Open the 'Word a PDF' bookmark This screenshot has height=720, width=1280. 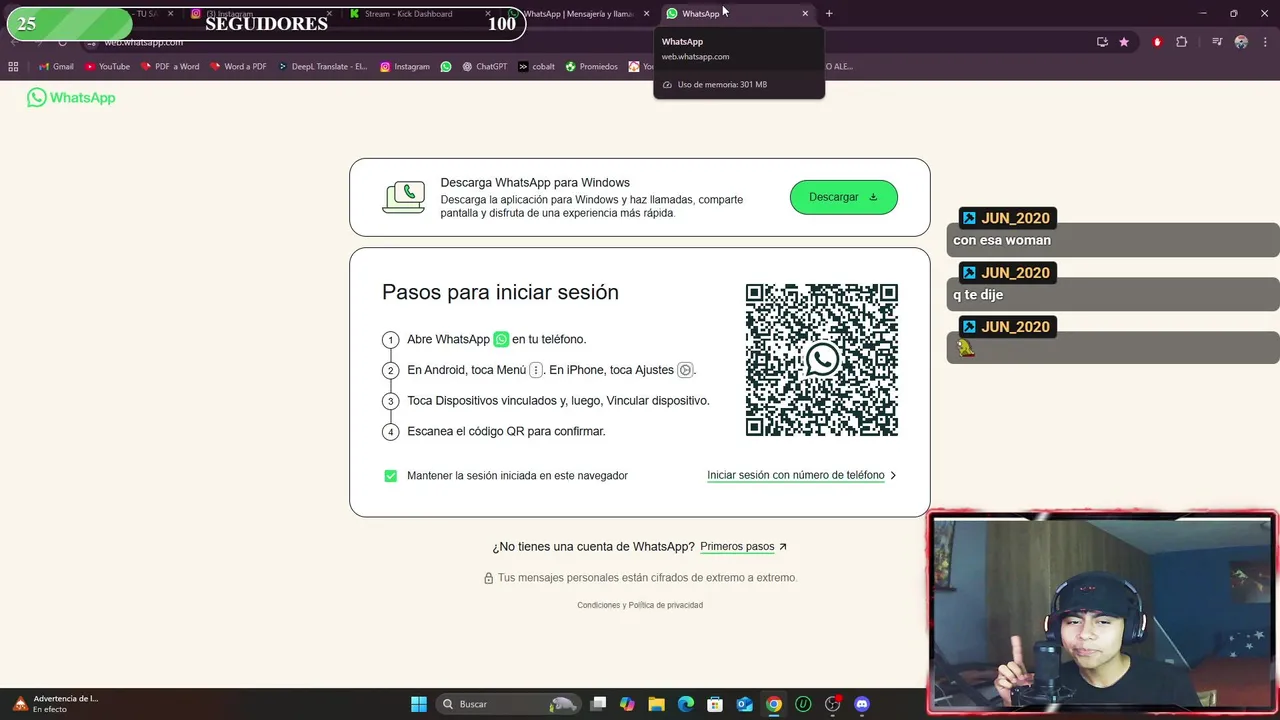click(x=239, y=67)
